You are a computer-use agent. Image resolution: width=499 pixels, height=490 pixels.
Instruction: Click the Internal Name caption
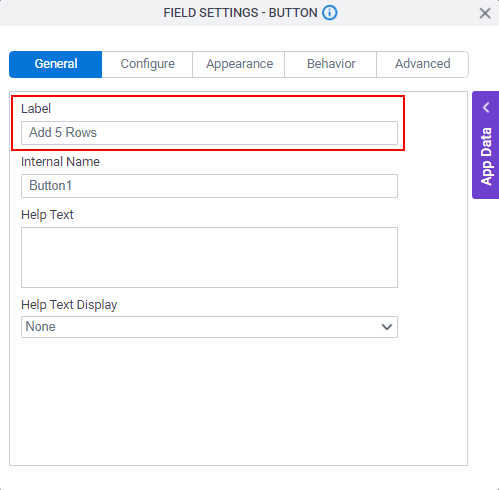(x=60, y=162)
